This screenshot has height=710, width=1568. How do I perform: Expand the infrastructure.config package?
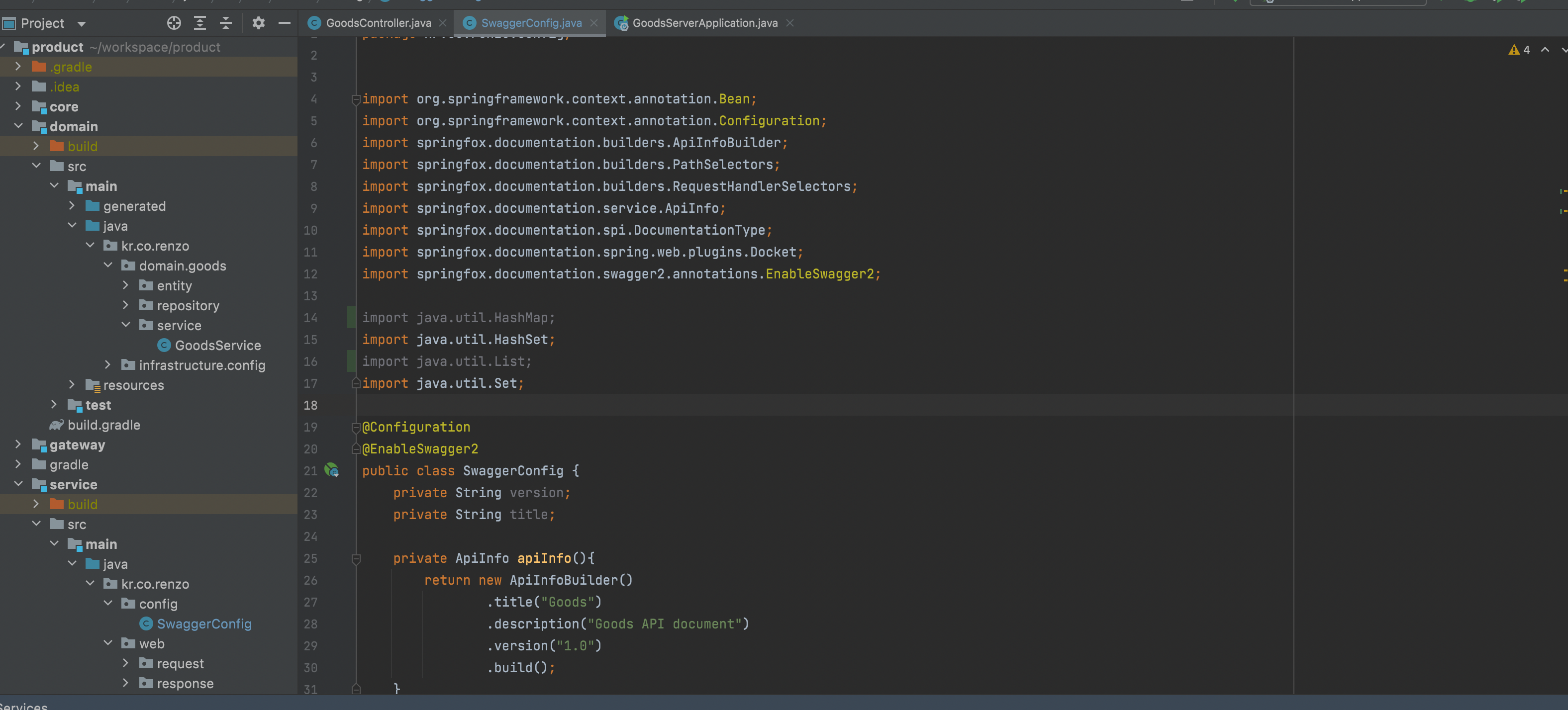tap(108, 365)
